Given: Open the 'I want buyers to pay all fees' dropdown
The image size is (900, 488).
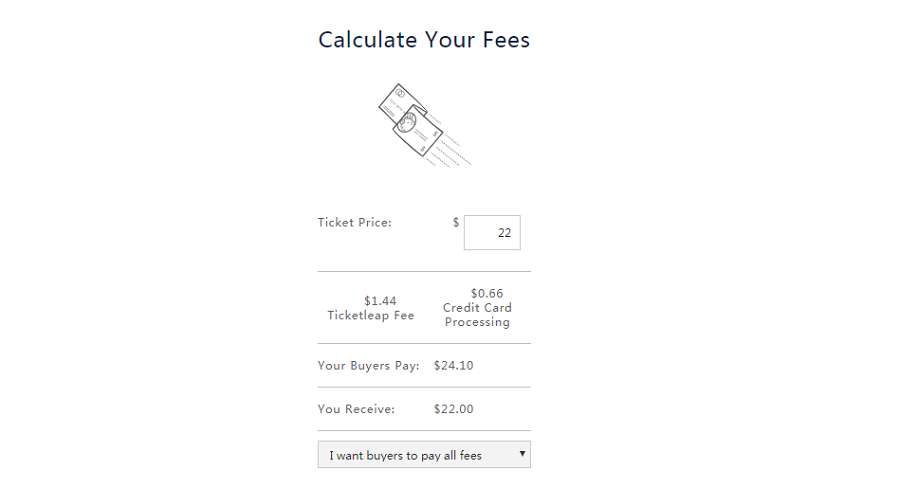Looking at the screenshot, I should (424, 454).
